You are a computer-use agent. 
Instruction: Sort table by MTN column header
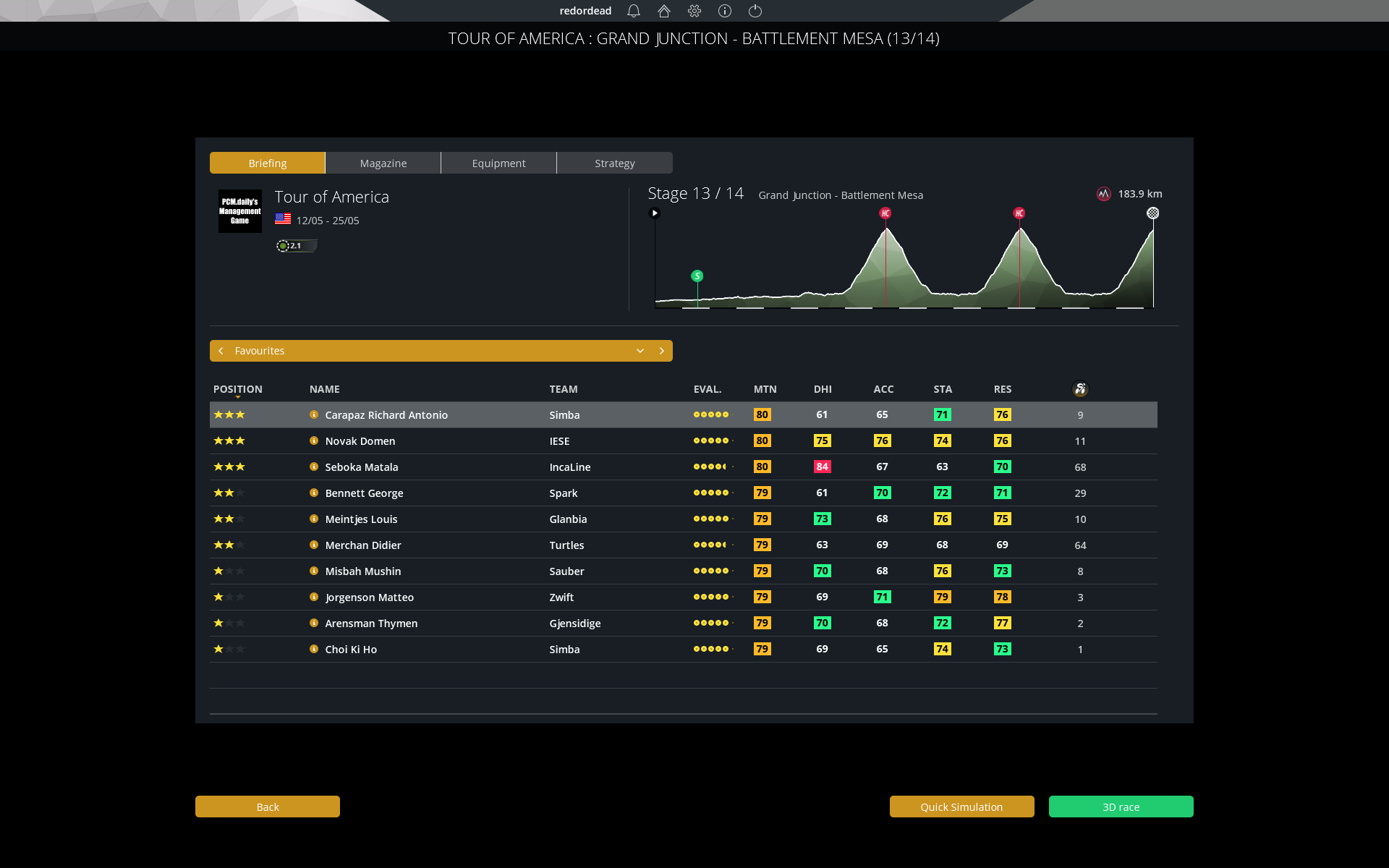(765, 389)
